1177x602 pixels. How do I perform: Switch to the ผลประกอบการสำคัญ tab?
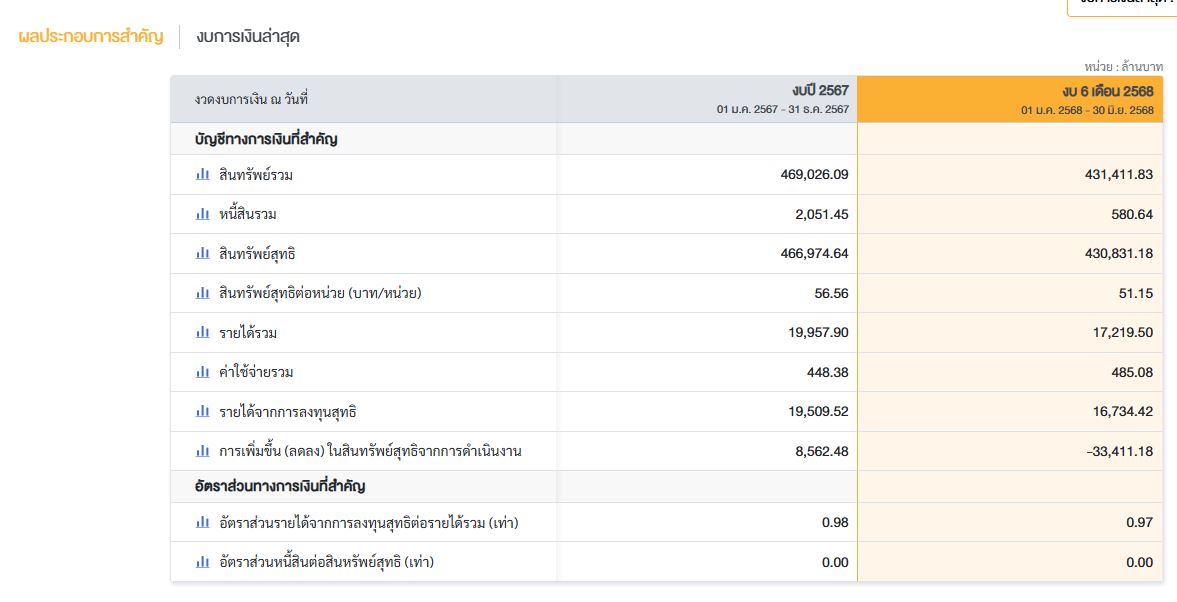click(91, 37)
